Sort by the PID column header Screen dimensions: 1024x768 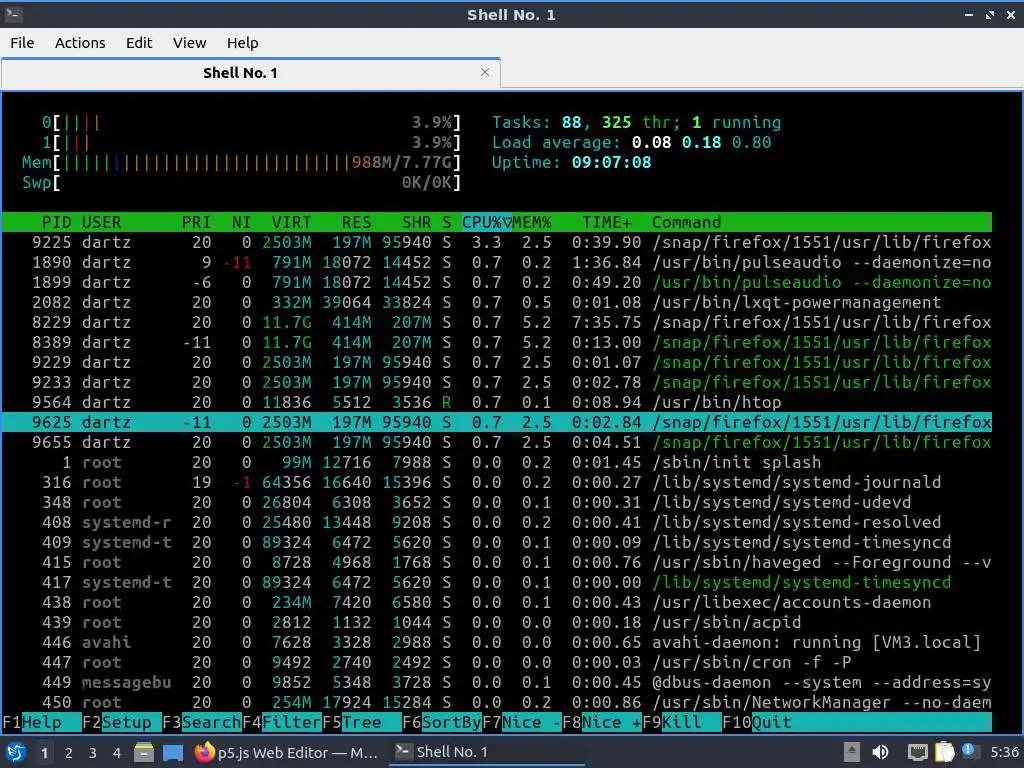[x=56, y=222]
